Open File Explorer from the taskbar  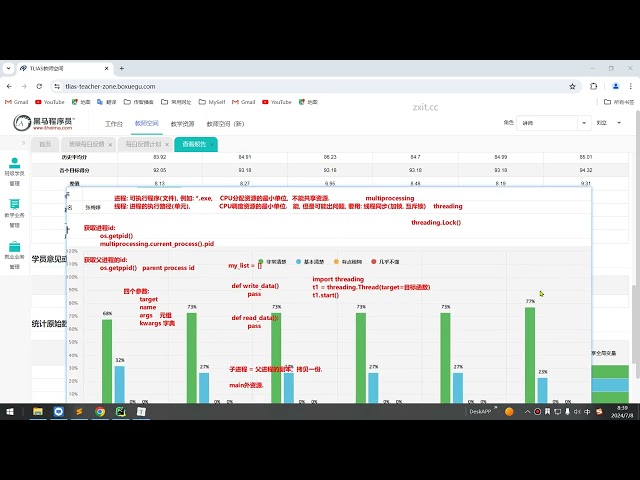(x=38, y=411)
